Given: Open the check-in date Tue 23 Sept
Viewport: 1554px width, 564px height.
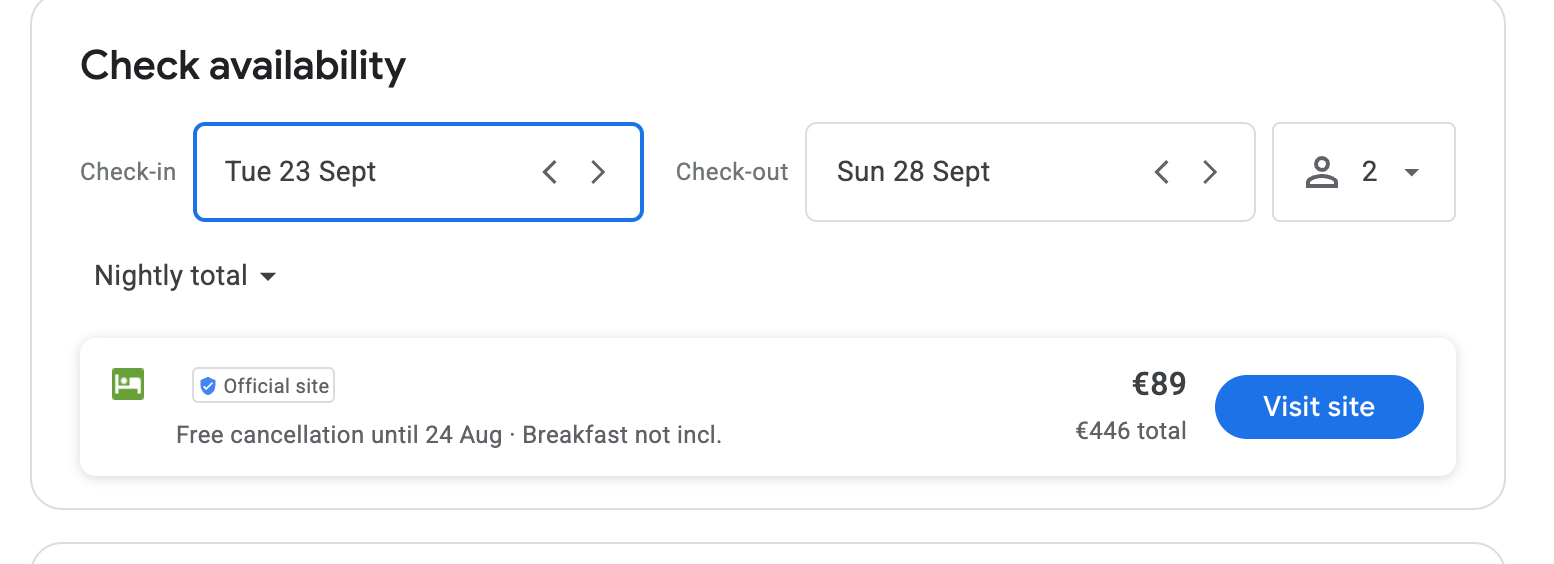Looking at the screenshot, I should 301,172.
